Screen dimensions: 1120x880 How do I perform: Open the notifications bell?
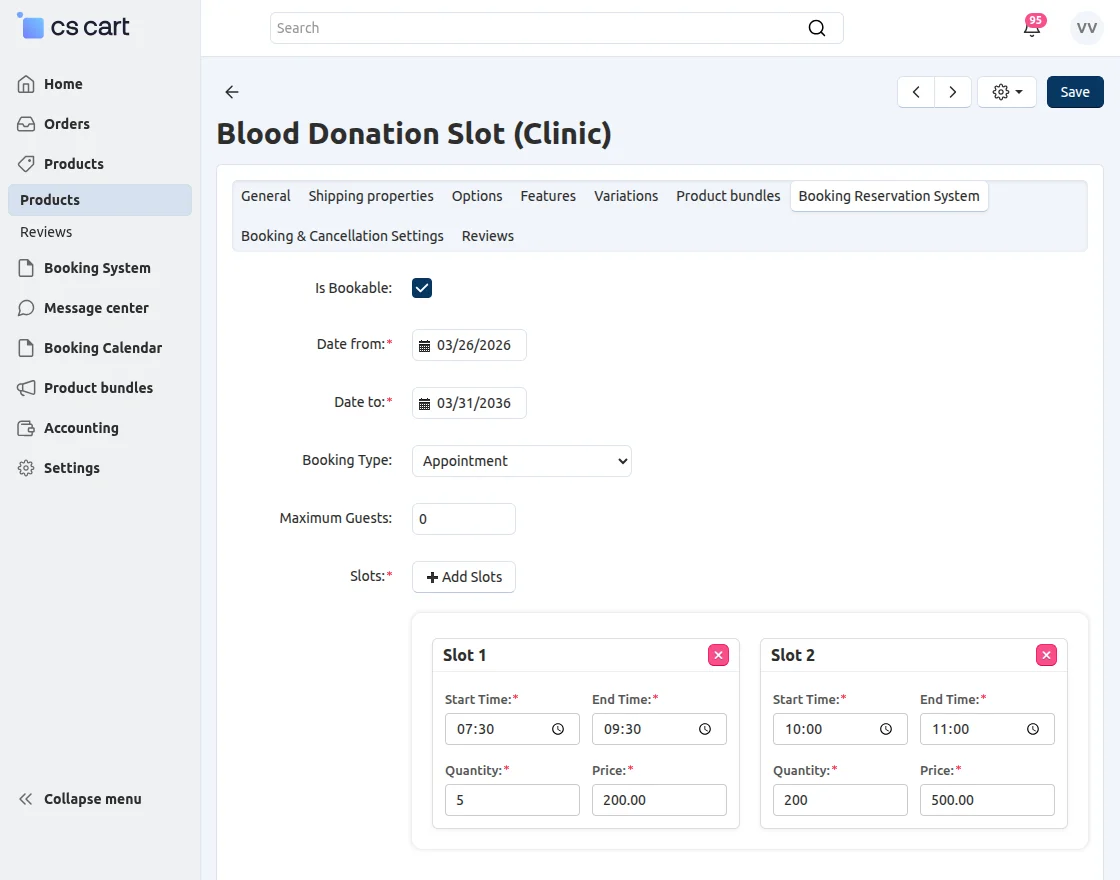point(1032,28)
